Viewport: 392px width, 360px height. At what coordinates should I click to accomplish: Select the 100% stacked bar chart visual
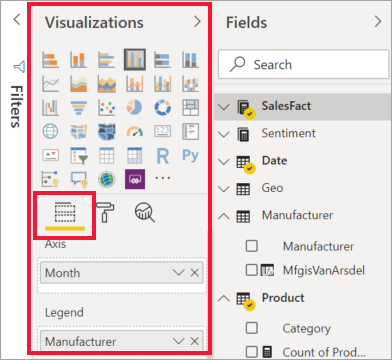click(x=163, y=60)
